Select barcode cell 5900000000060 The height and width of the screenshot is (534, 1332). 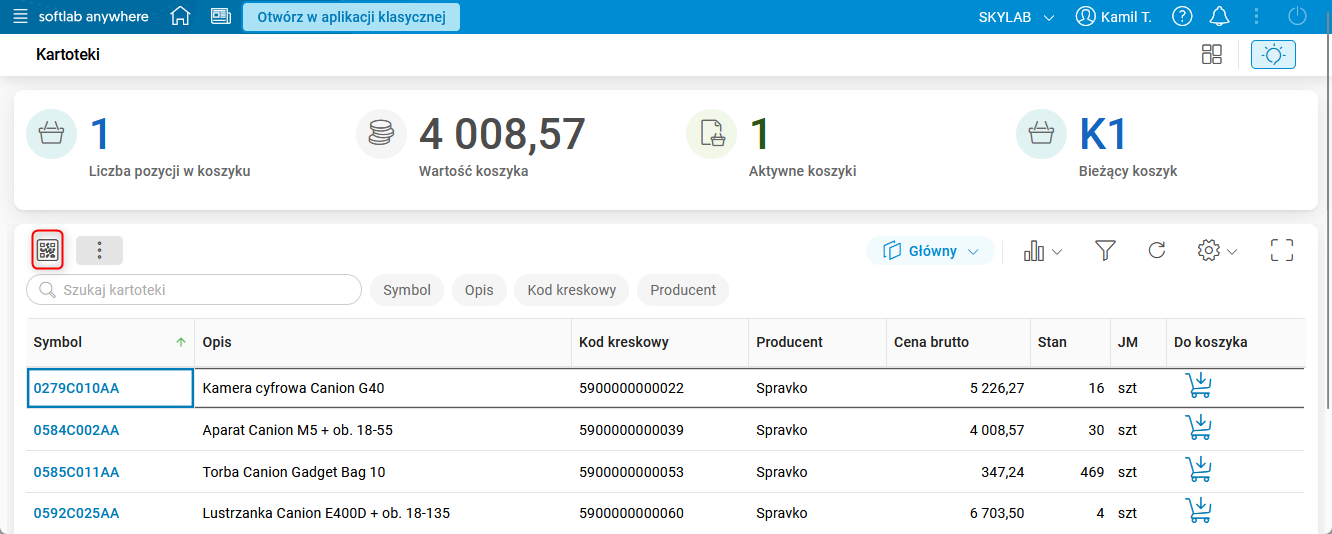tap(660, 513)
